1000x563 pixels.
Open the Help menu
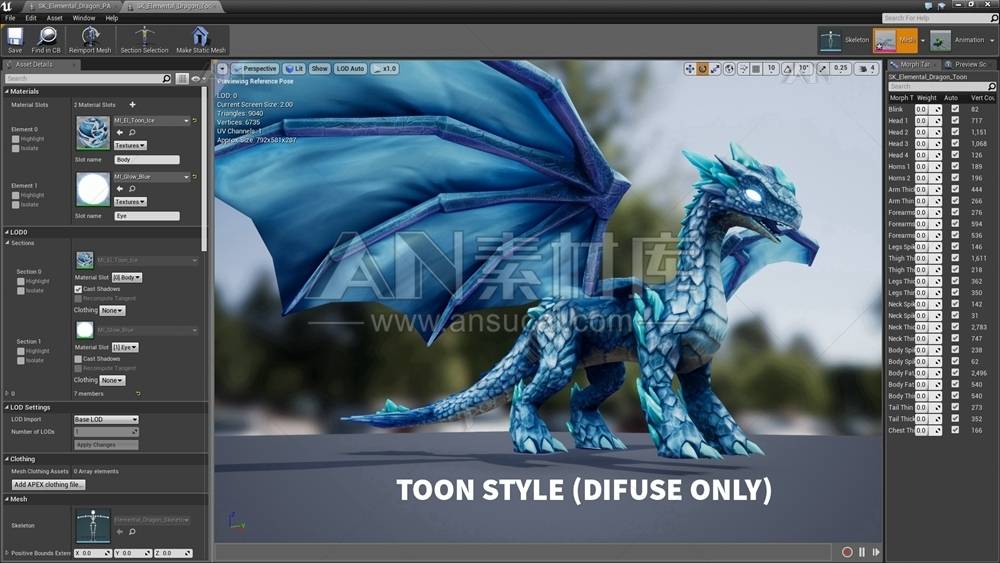112,18
